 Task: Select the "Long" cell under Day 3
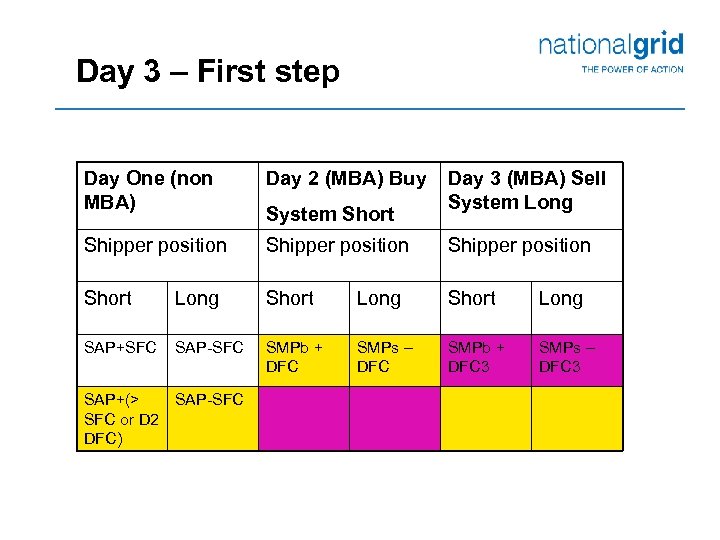pyautogui.click(x=560, y=298)
